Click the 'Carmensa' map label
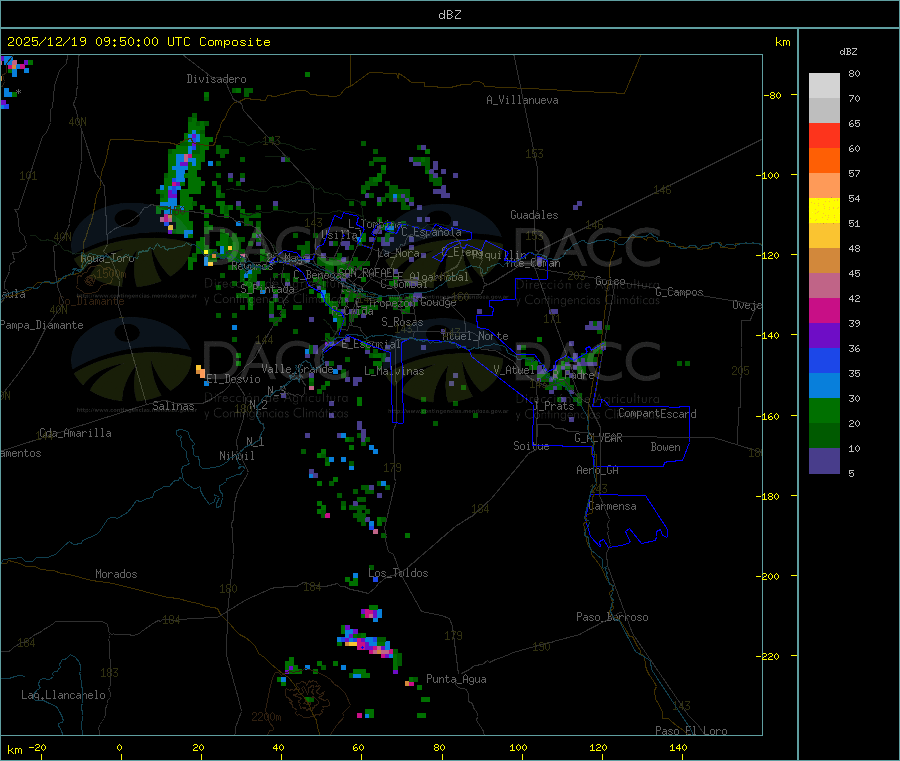 [x=612, y=506]
